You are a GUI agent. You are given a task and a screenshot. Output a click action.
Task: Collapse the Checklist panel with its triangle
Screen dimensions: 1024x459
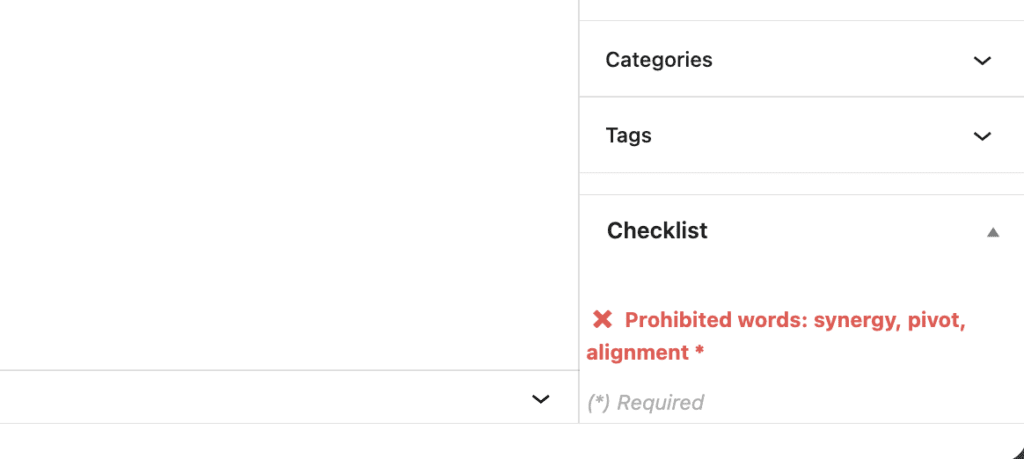(x=992, y=232)
